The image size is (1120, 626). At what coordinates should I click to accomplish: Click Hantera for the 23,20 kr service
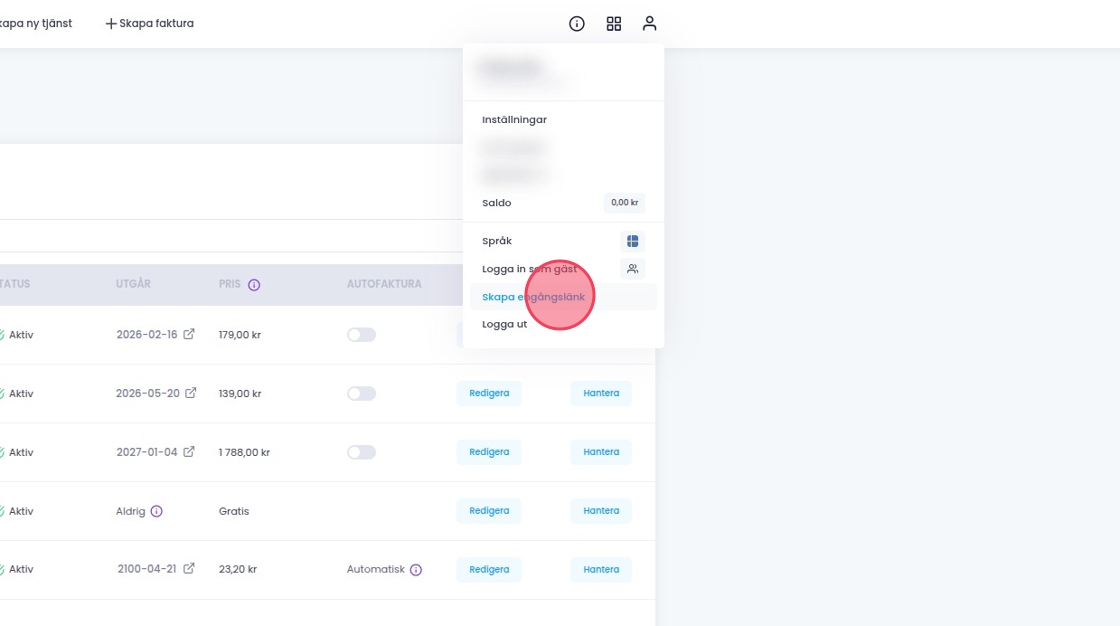pyautogui.click(x=601, y=570)
